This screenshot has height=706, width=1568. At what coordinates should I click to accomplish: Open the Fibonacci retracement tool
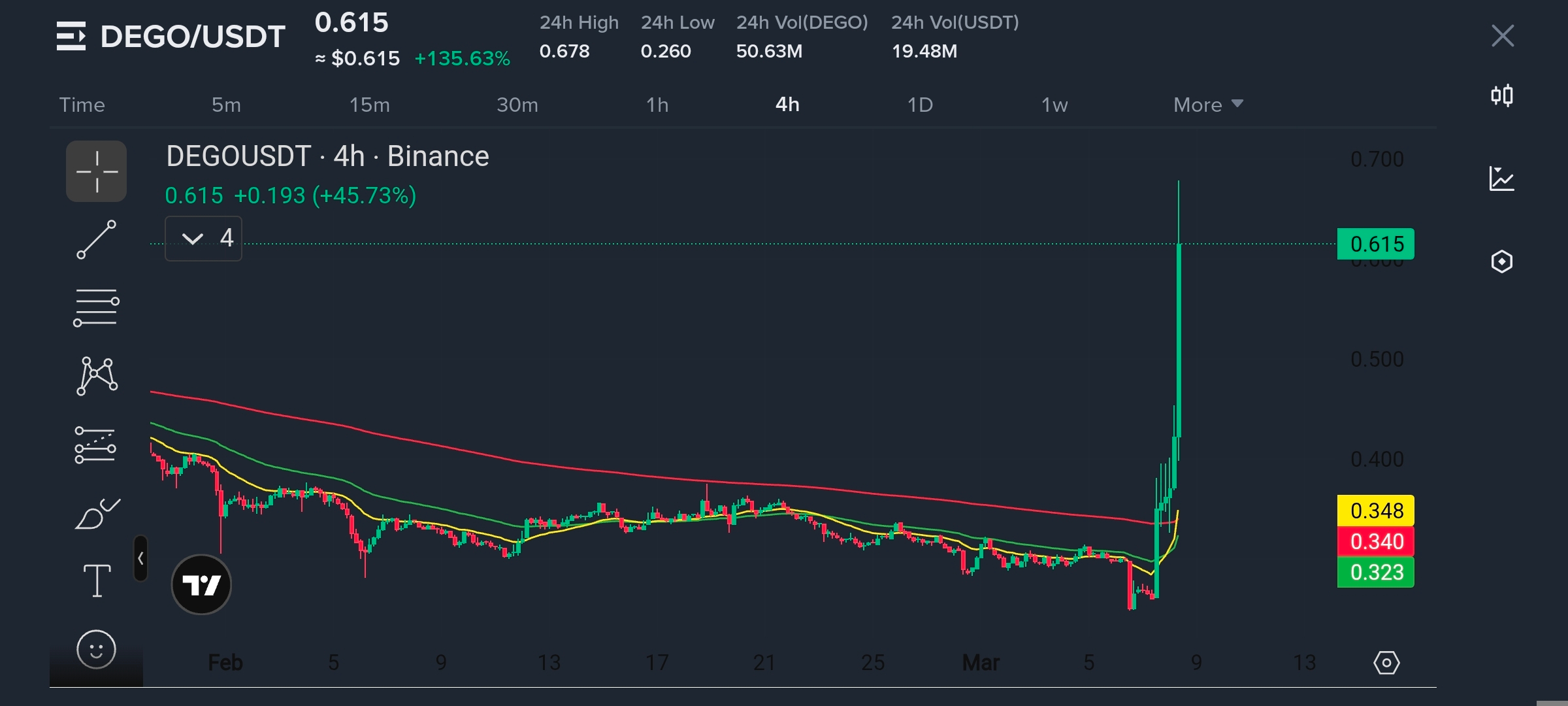coord(96,307)
